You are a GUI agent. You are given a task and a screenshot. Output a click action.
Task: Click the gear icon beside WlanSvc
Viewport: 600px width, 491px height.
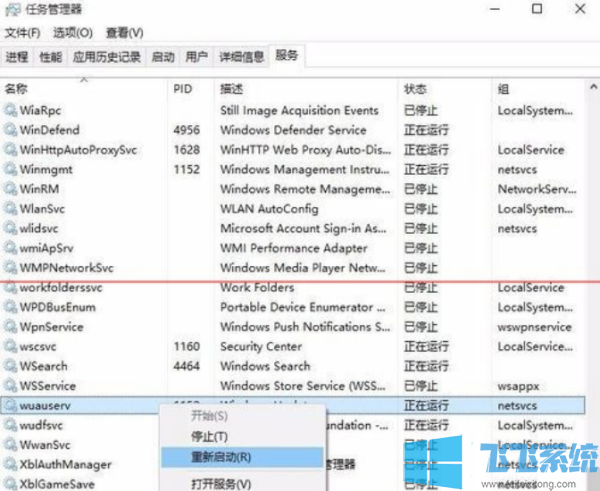click(x=10, y=209)
